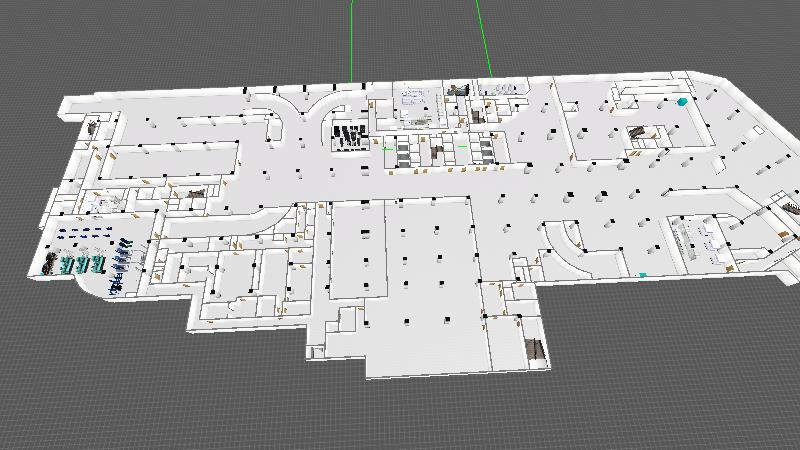This screenshot has height=450, width=800.
Task: Click the small green marker right of the elevators
Action: point(463,147)
